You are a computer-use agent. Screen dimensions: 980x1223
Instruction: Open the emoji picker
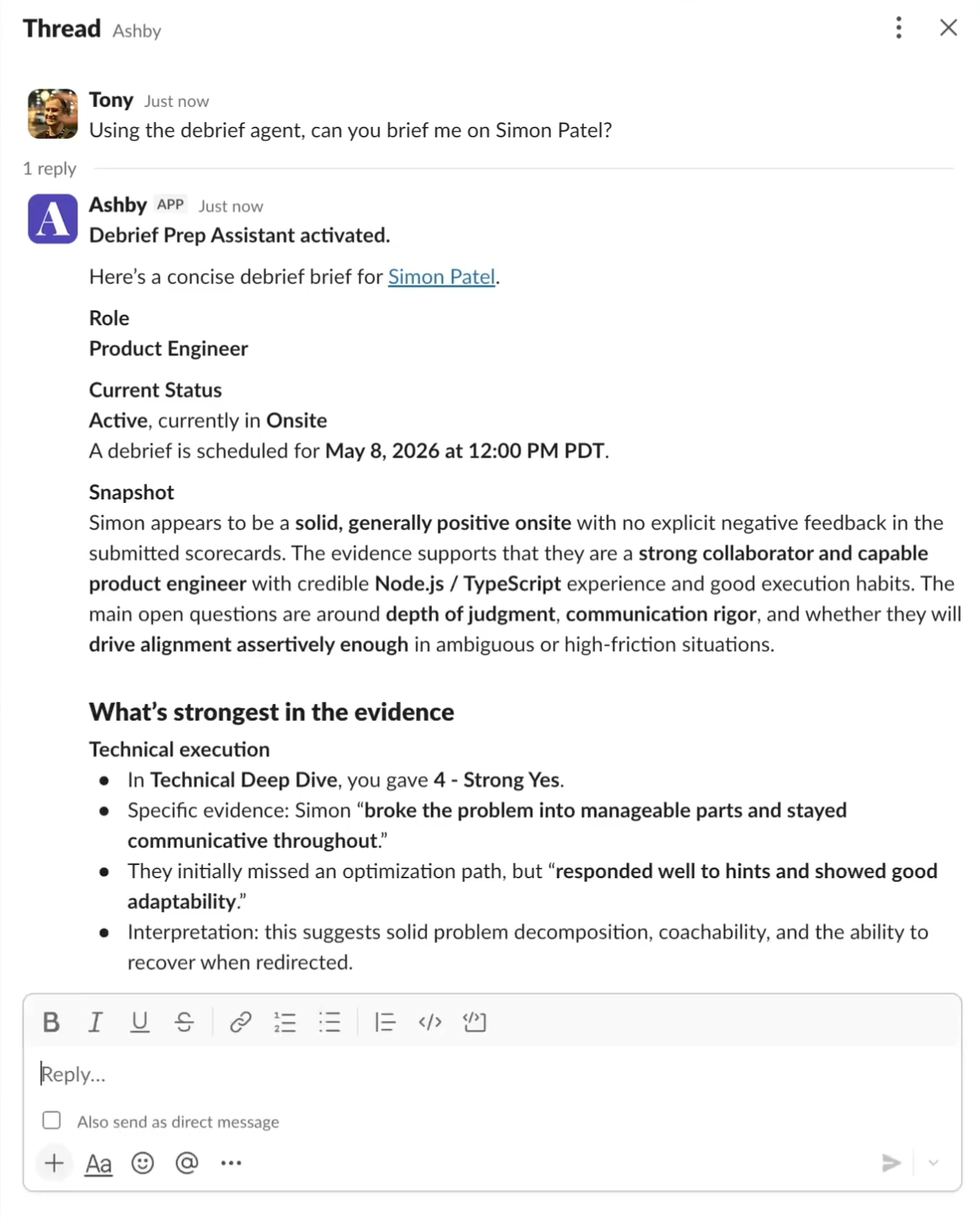click(142, 1163)
